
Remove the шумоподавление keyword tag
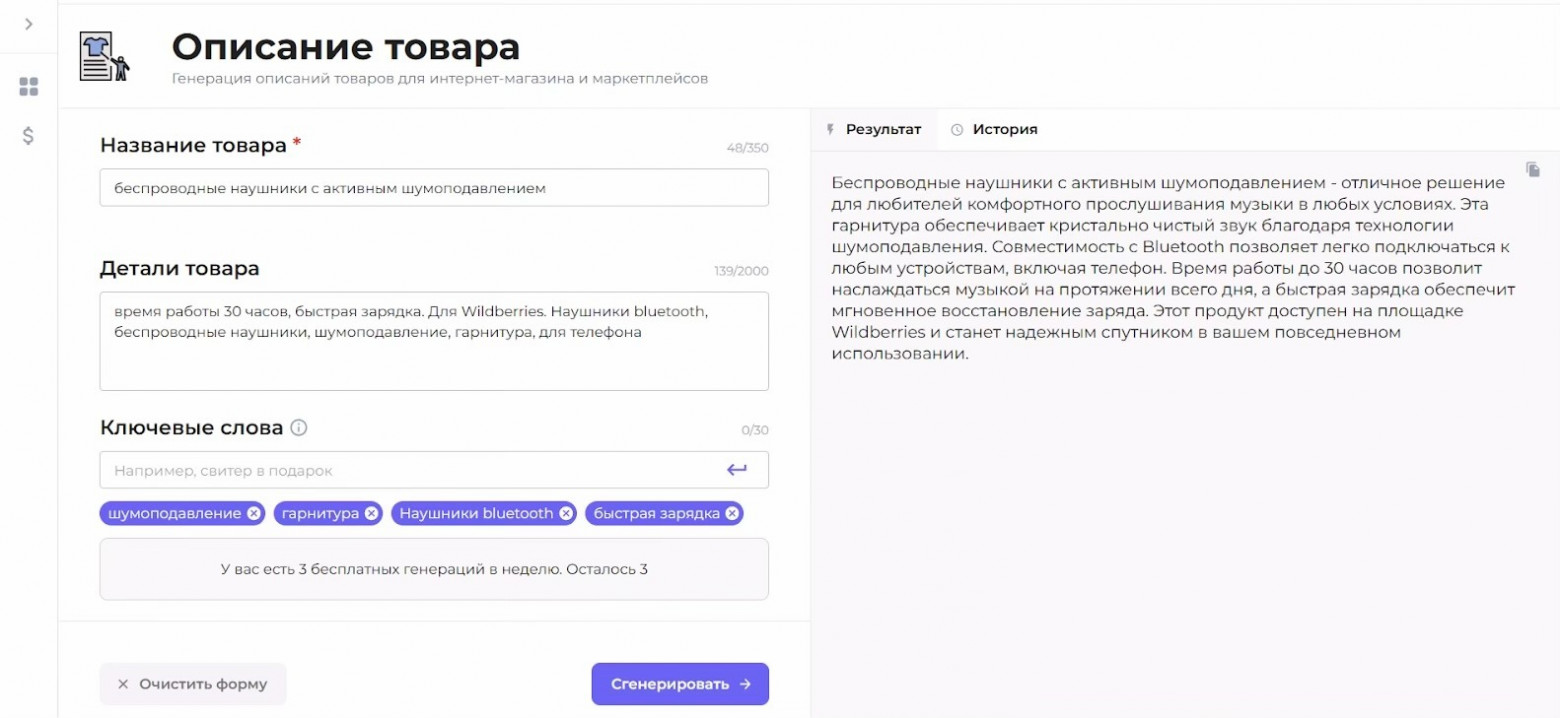pos(254,513)
